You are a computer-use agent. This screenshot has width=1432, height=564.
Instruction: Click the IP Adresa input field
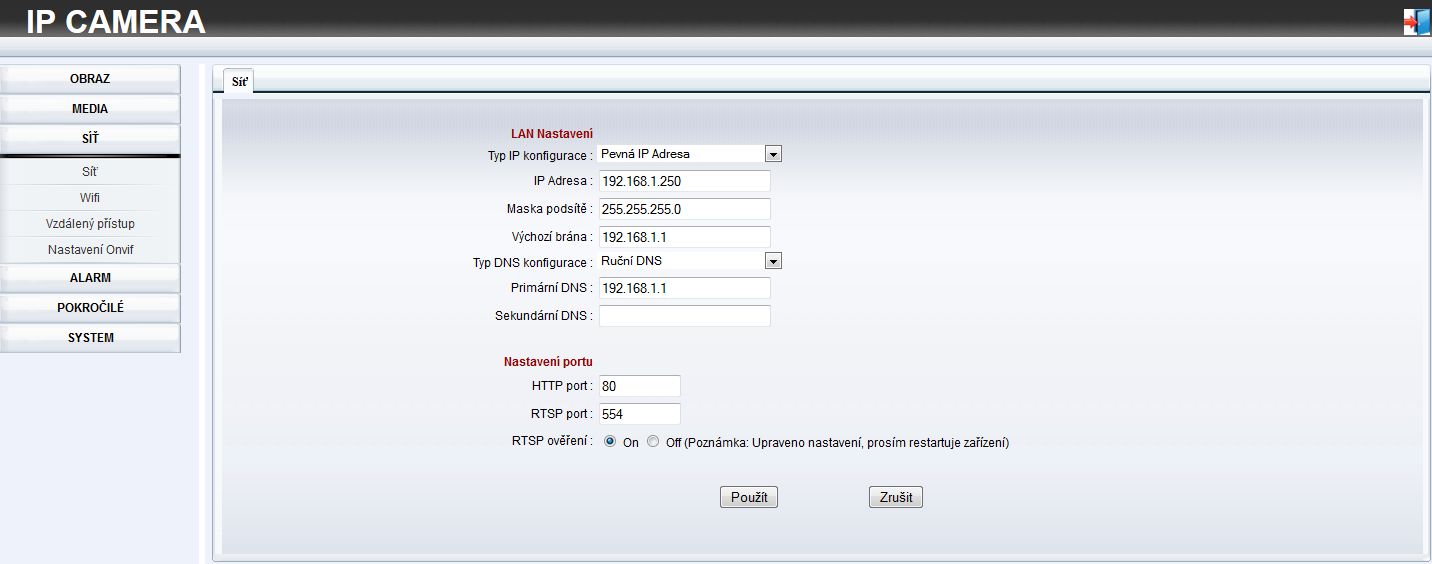pyautogui.click(x=684, y=182)
